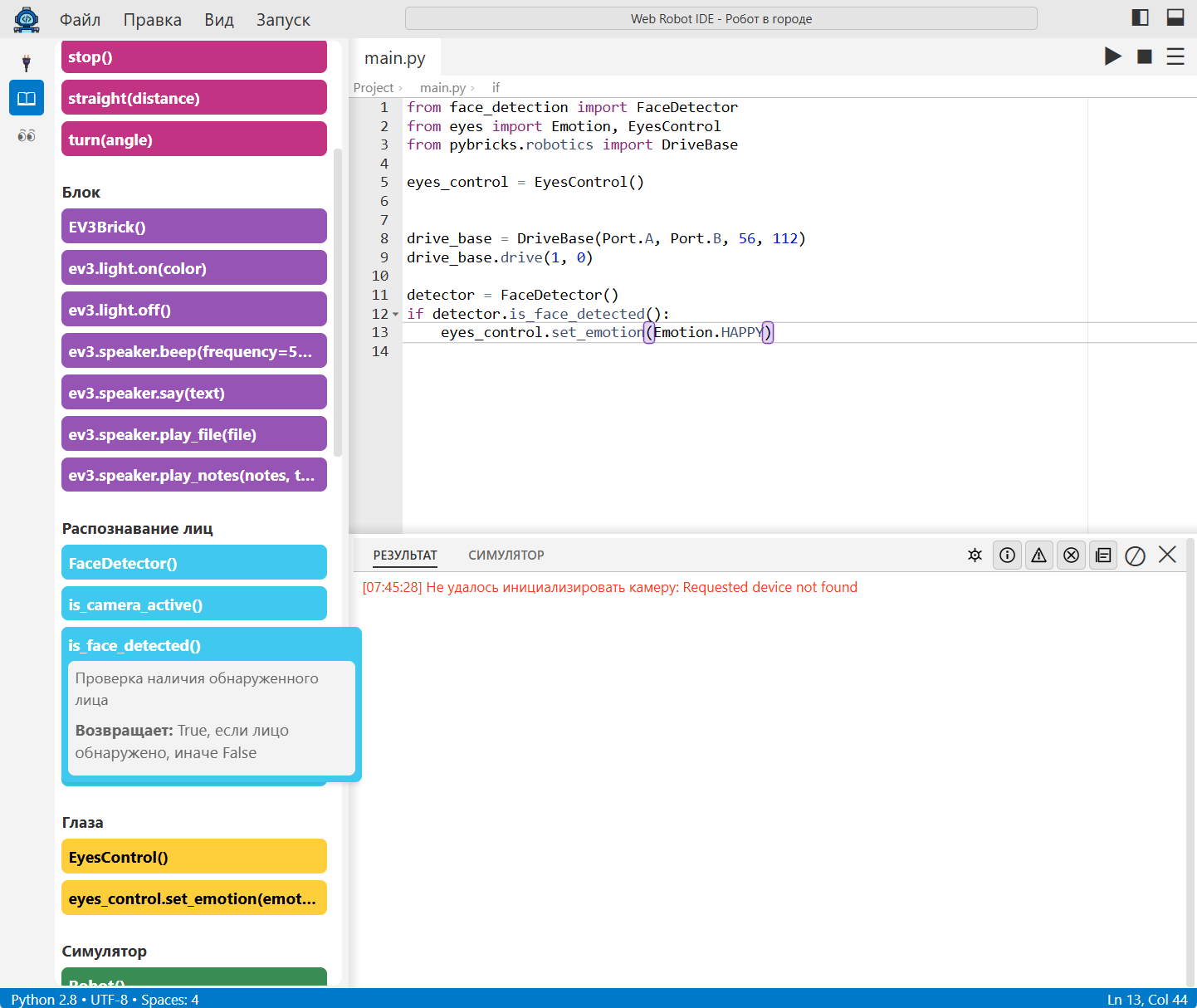Click the blocks panel vertical scrollbar
The image size is (1197, 1008).
tap(338, 303)
